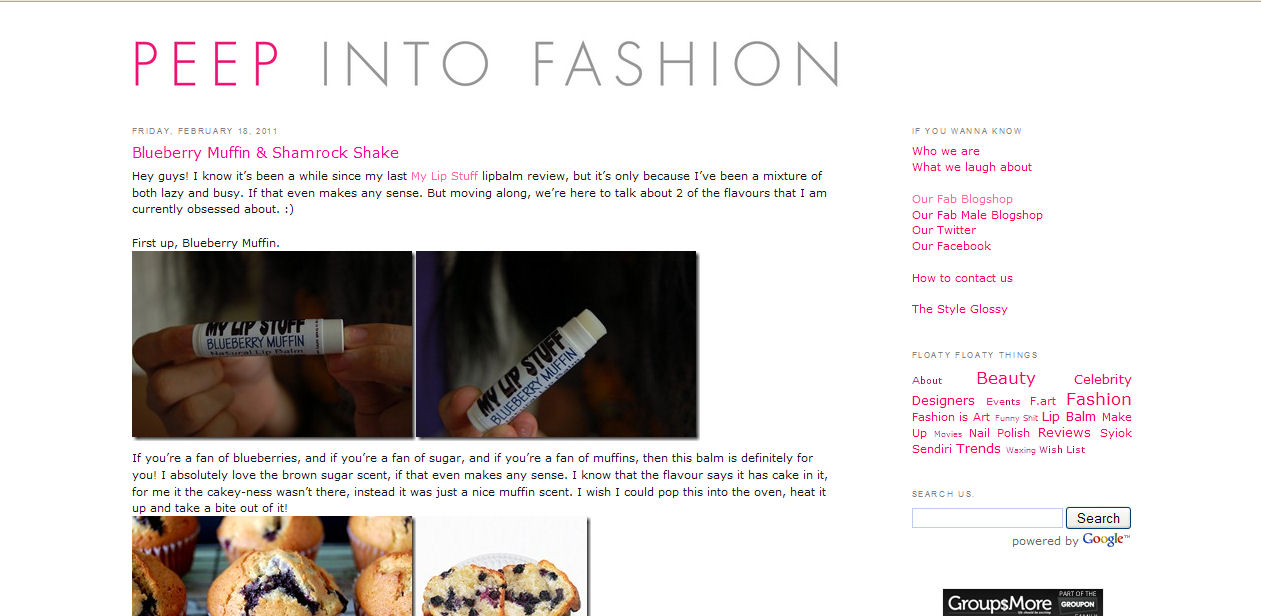
Task: Open Blueberry Muffin & Shamrock Shake post title
Action: (265, 153)
